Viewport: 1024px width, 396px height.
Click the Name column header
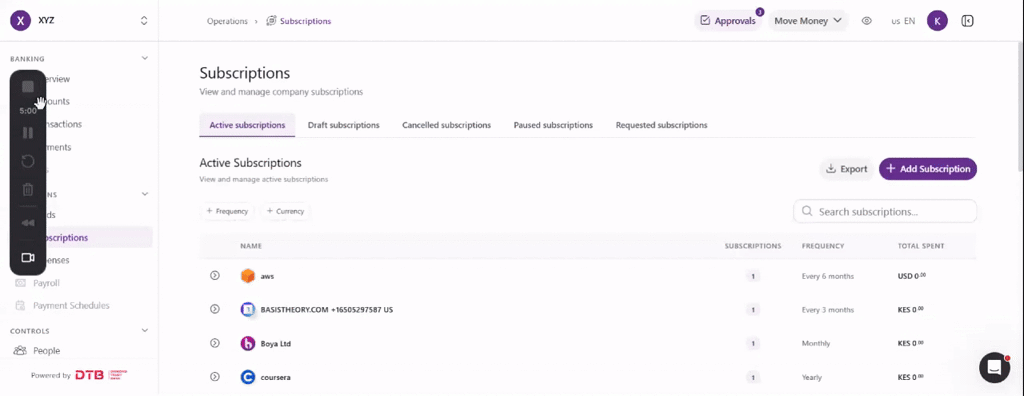(251, 246)
